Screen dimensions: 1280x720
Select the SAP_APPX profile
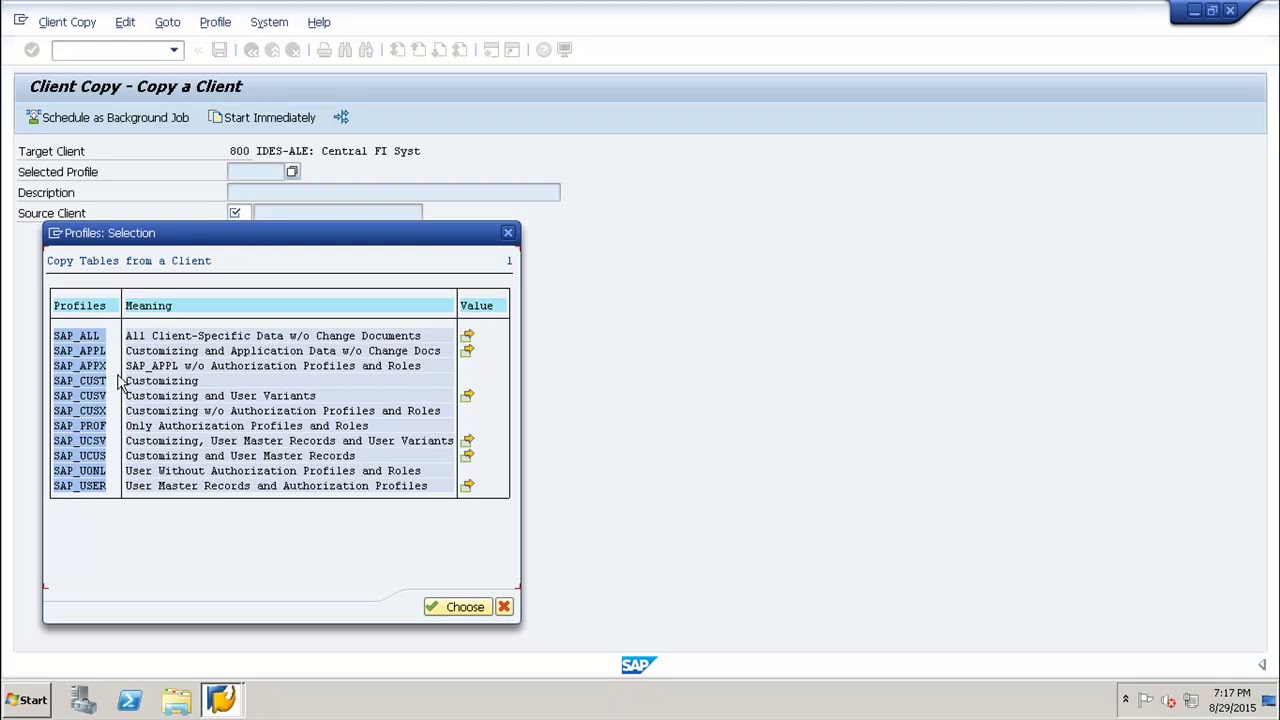(79, 366)
